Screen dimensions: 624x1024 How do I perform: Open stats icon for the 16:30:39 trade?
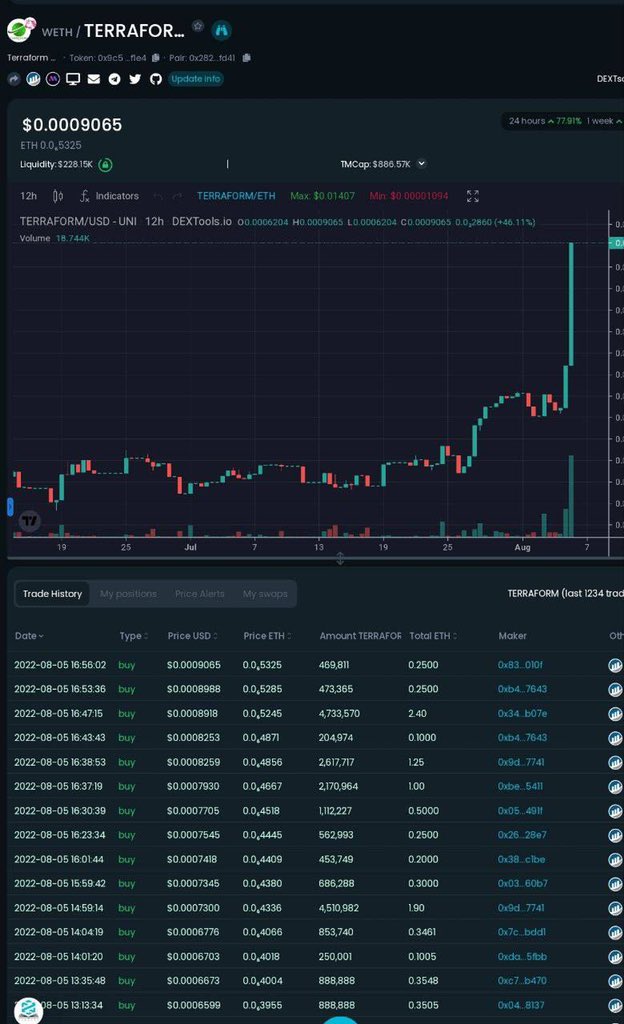[615, 811]
